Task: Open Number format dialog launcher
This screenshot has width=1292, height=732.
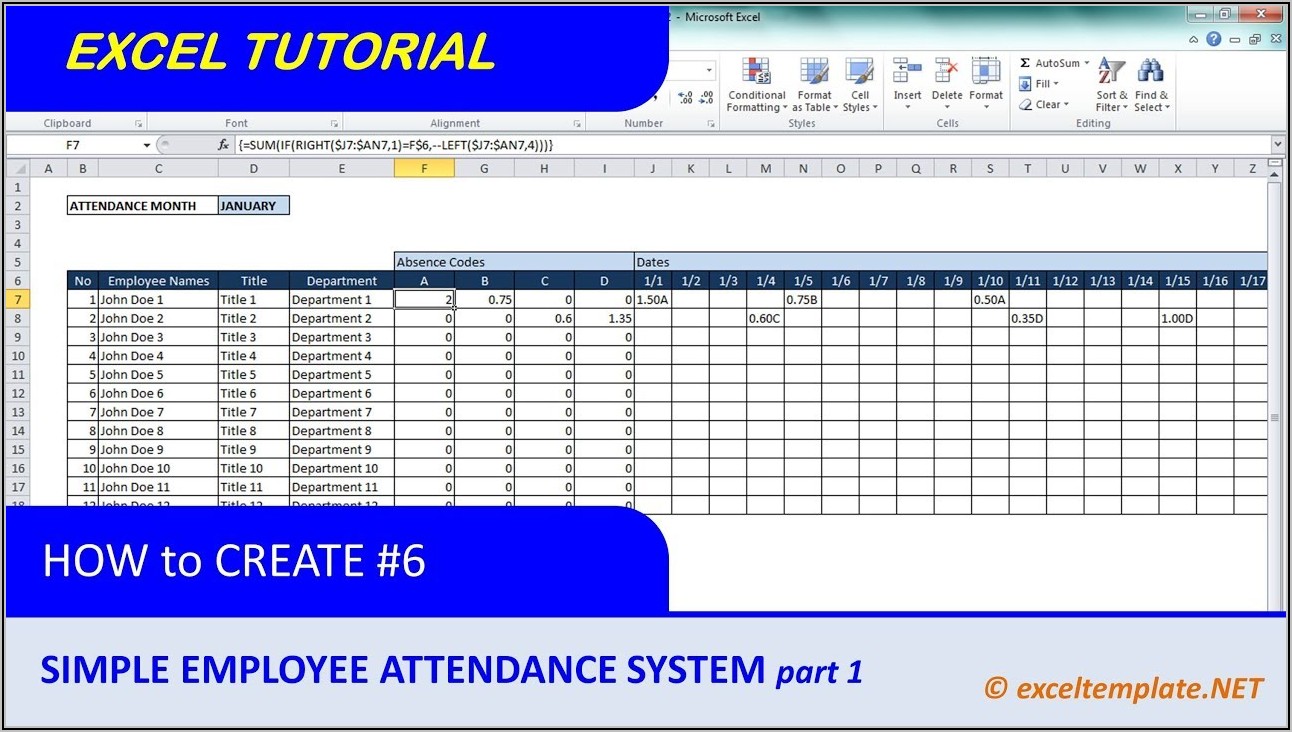Action: pos(711,124)
